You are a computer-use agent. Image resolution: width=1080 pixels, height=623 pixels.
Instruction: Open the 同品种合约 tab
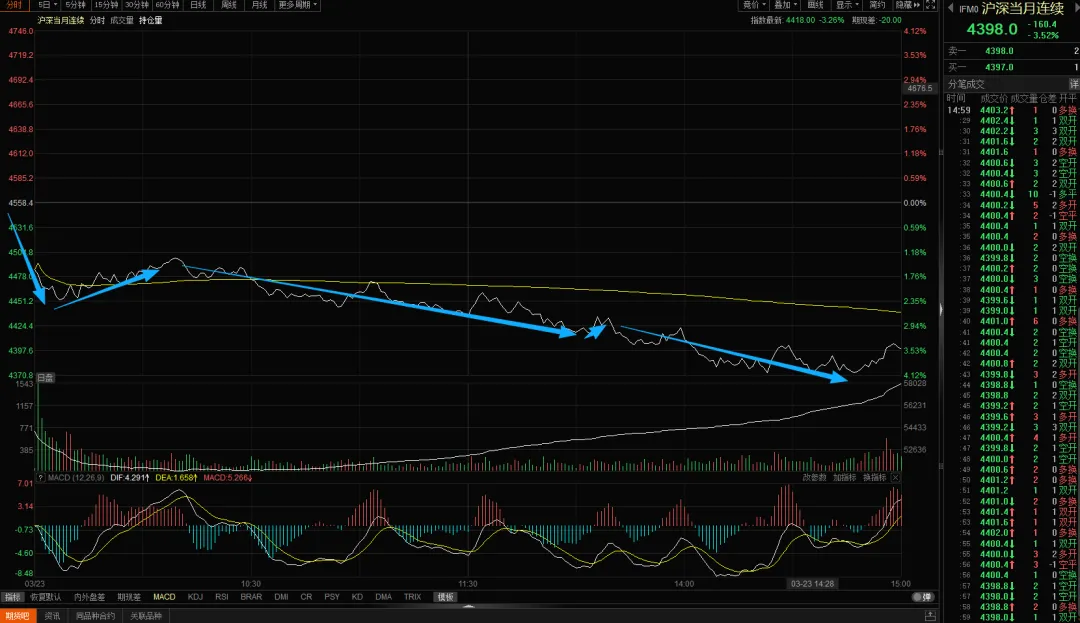[x=95, y=616]
